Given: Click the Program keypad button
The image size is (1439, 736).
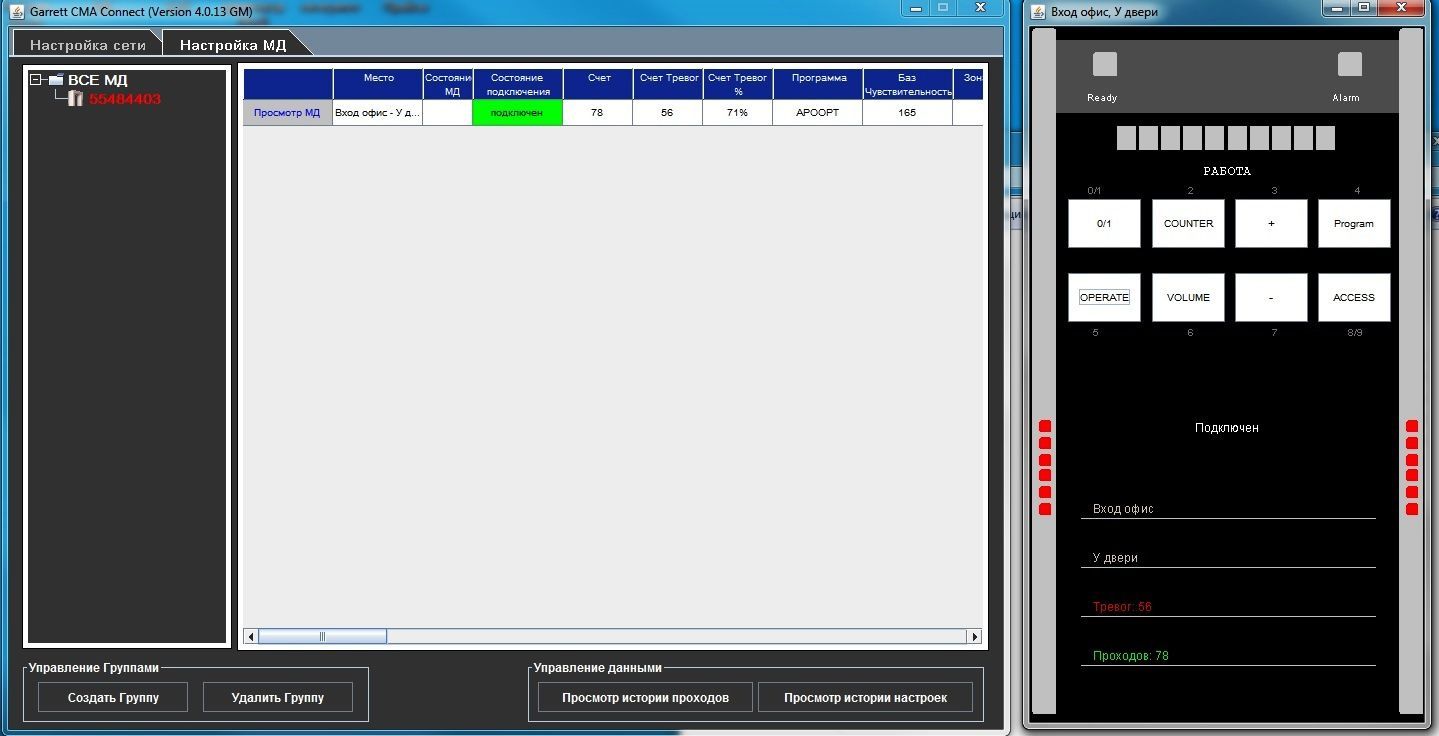Looking at the screenshot, I should (1354, 223).
